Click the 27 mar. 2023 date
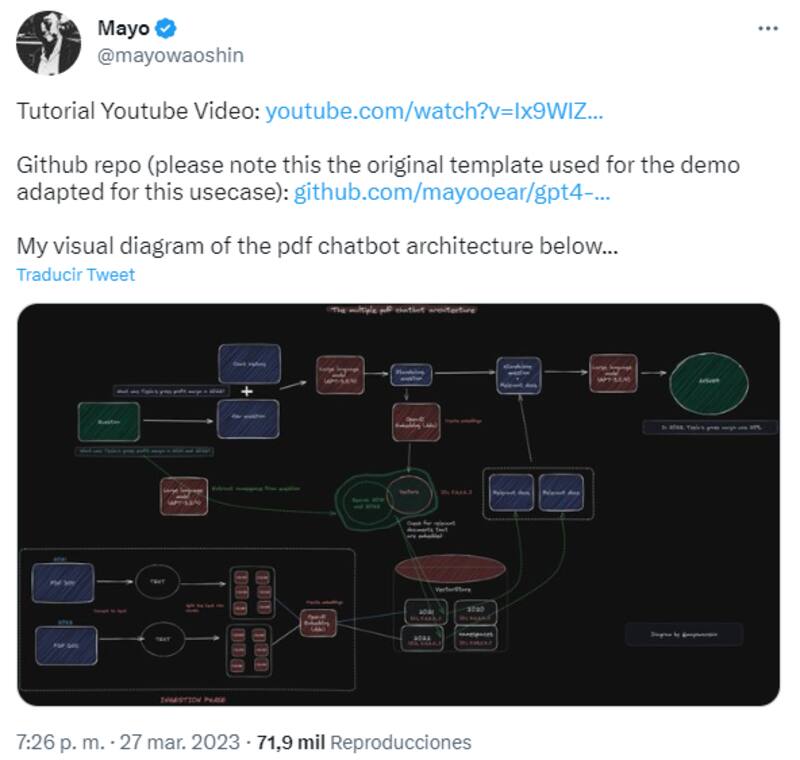 180,742
